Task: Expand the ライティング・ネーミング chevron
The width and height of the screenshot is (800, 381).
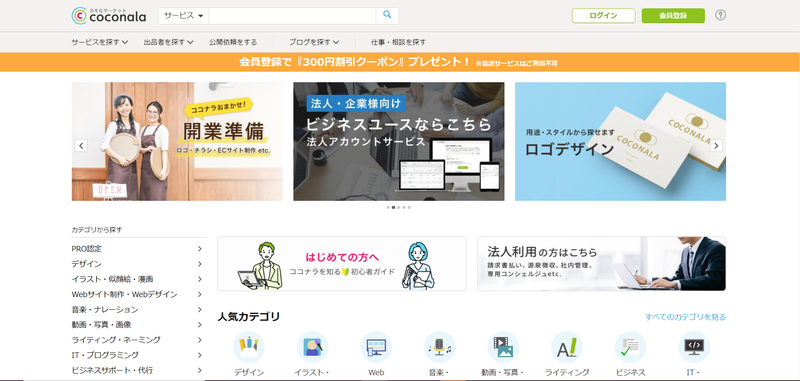Action: point(199,340)
